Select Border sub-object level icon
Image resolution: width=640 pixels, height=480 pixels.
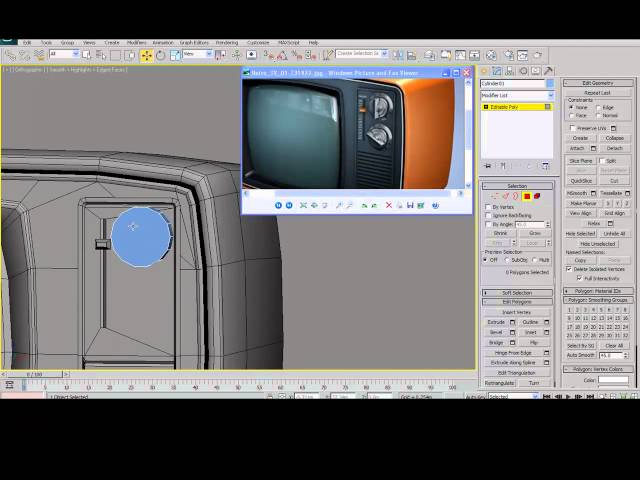pos(516,196)
